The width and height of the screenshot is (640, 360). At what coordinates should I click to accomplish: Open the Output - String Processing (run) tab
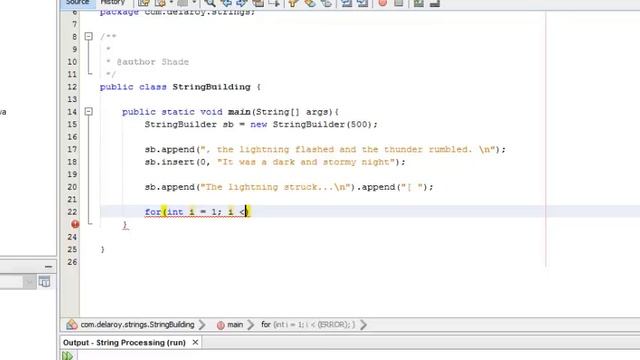click(x=124, y=342)
